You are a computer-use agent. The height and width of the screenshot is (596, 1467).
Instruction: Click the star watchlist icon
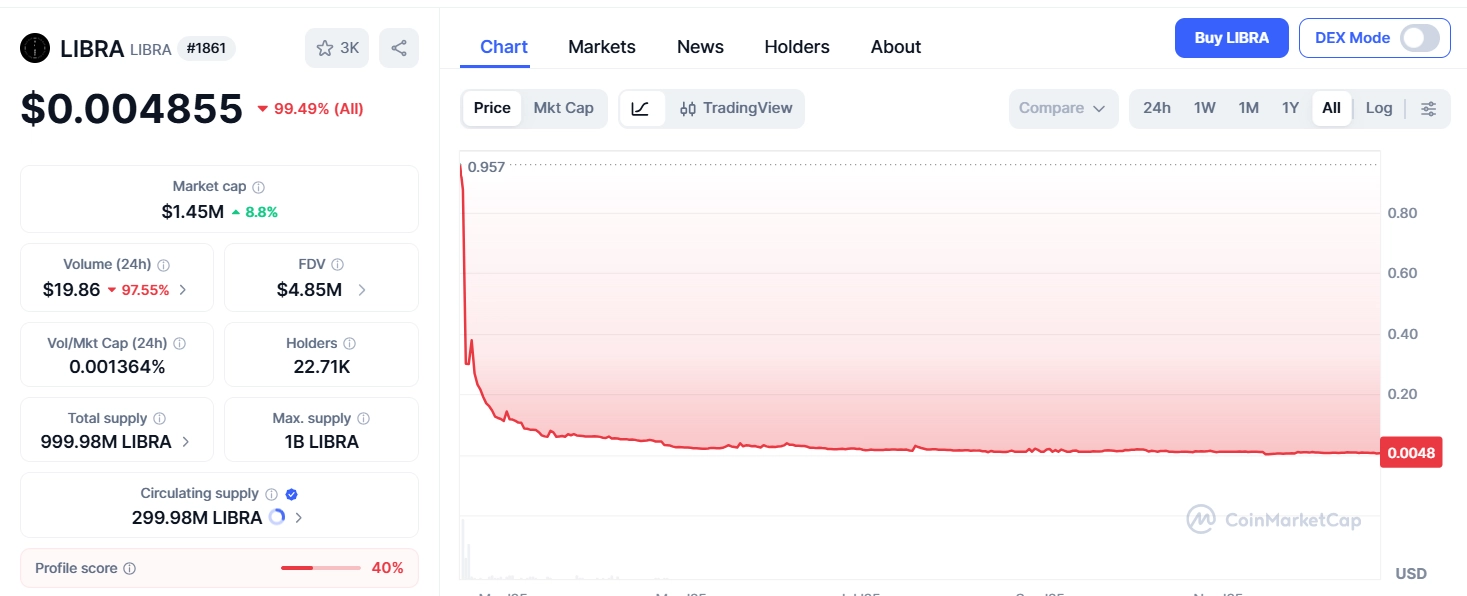tap(325, 48)
